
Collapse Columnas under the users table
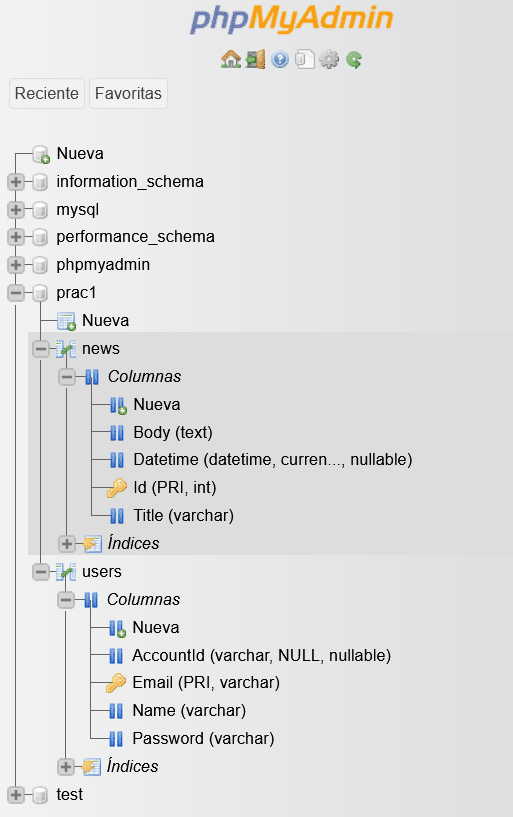coord(66,600)
